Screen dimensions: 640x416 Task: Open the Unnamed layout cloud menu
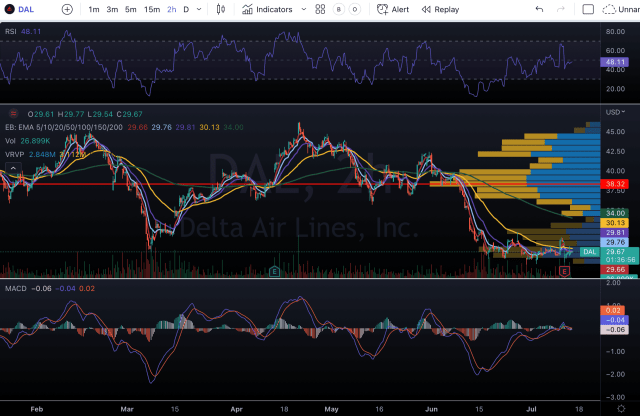620,9
